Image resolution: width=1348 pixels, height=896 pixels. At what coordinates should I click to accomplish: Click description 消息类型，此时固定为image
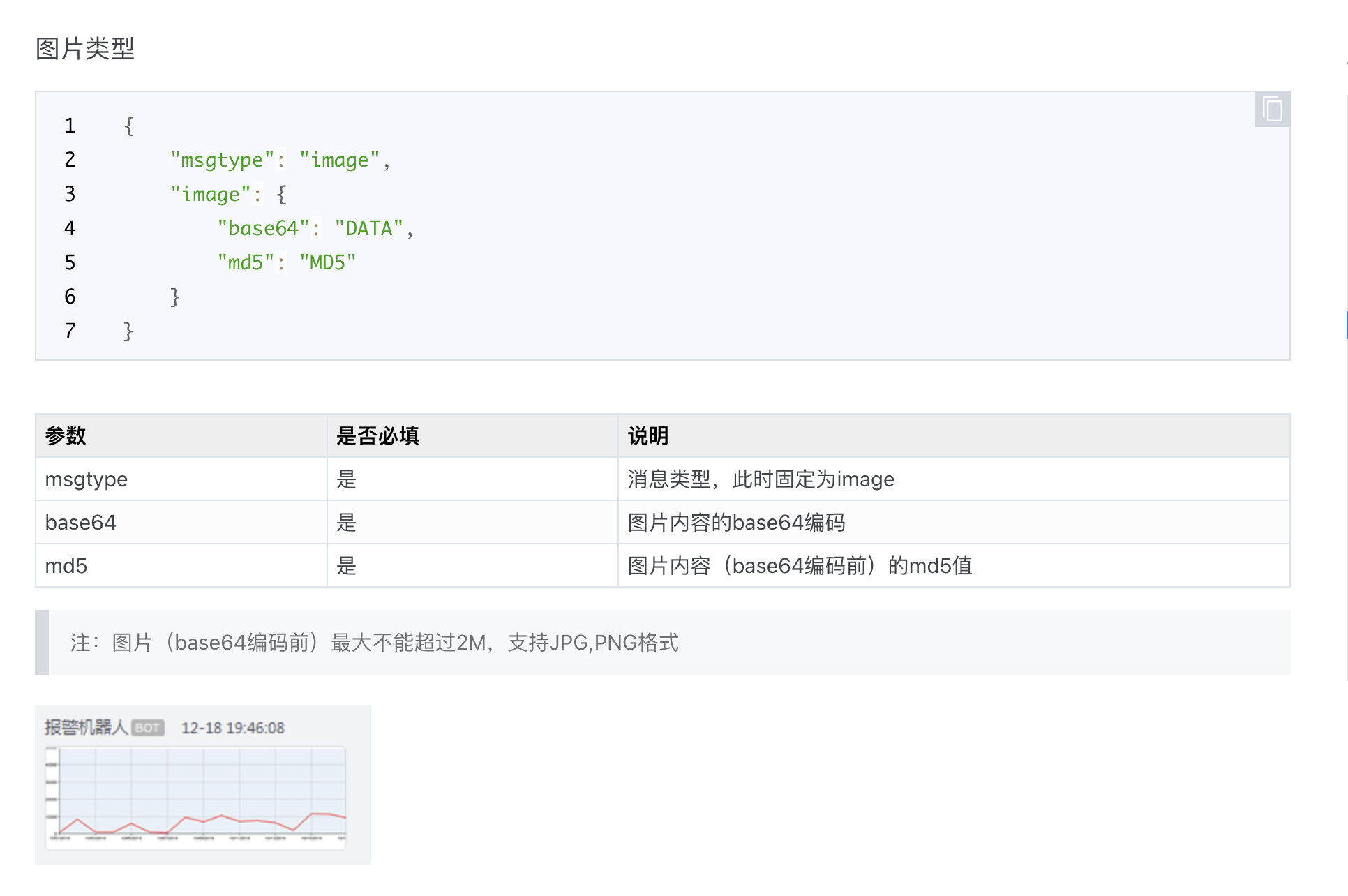click(761, 479)
